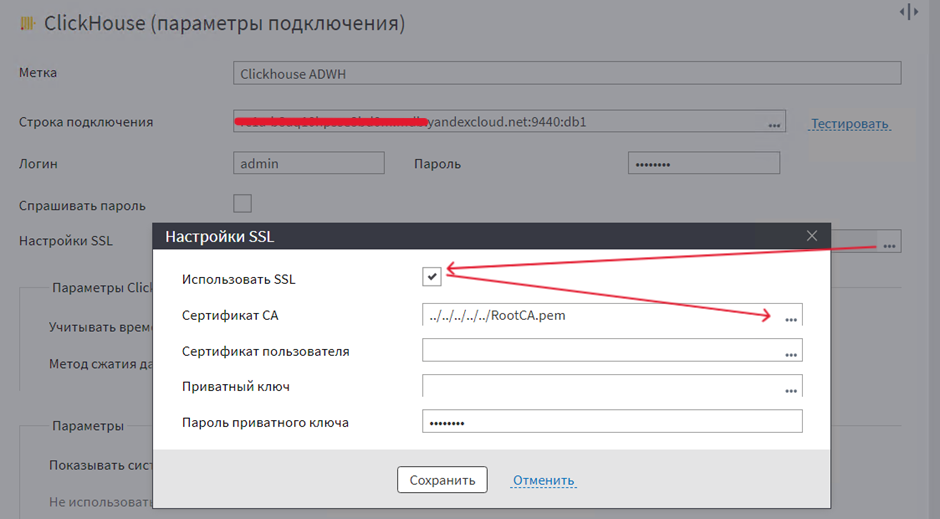Test connection with Тестировать link
This screenshot has width=940, height=519.
pyautogui.click(x=849, y=124)
